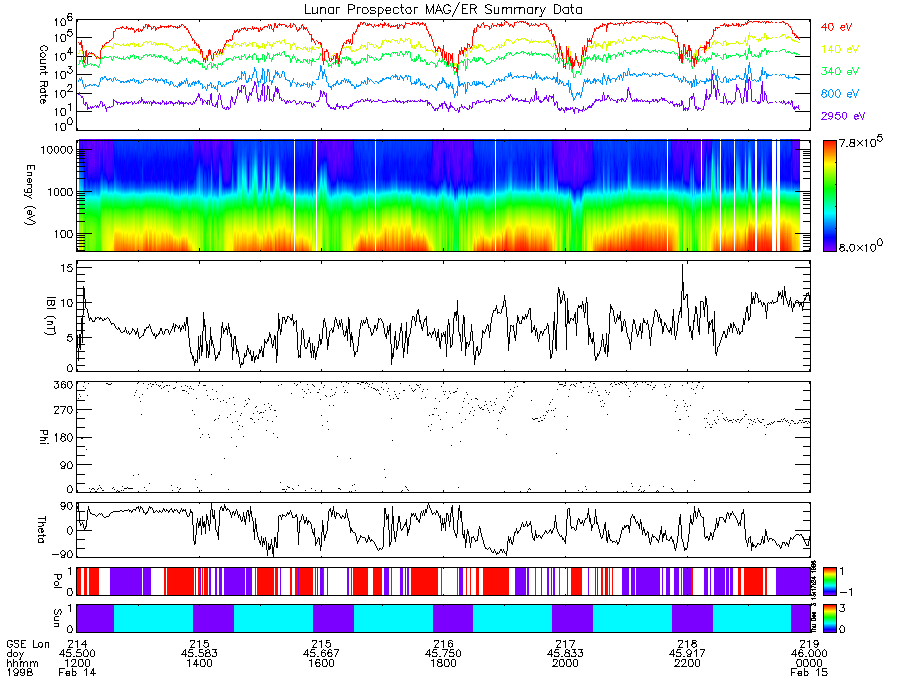Click the 'GSE Lon' row label
This screenshot has width=900, height=700.
click(28, 644)
